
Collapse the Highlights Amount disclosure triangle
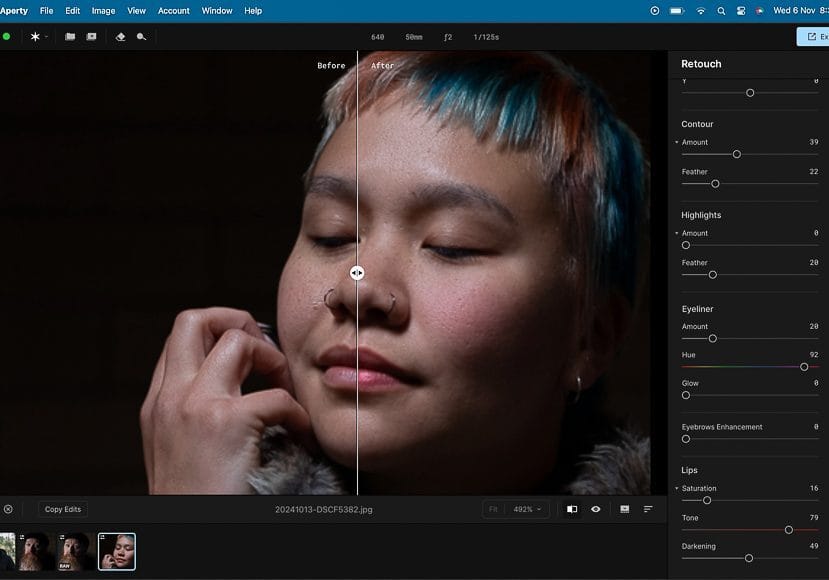677,234
